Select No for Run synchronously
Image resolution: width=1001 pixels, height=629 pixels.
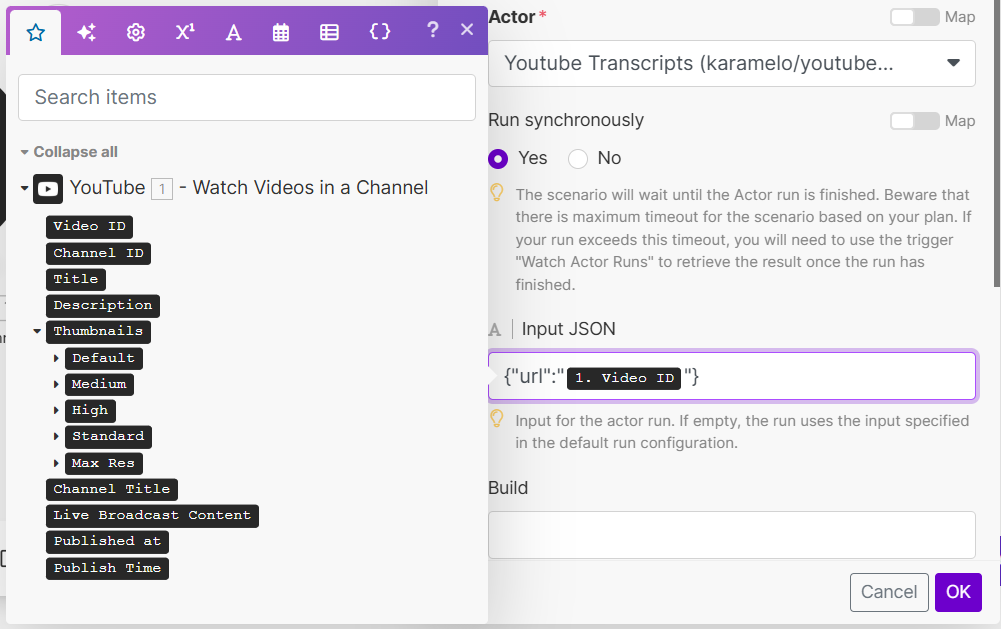click(578, 158)
